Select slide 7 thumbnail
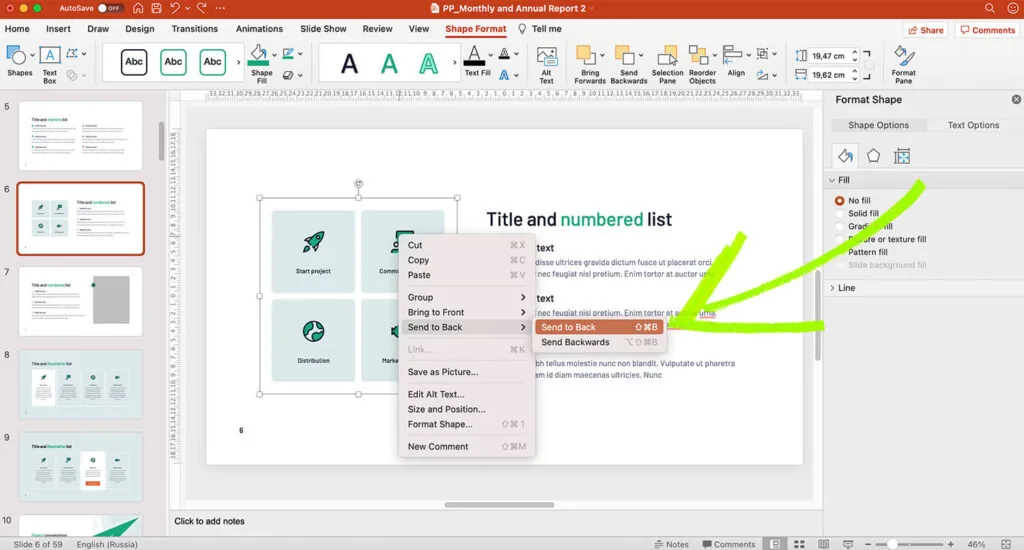 (x=80, y=301)
